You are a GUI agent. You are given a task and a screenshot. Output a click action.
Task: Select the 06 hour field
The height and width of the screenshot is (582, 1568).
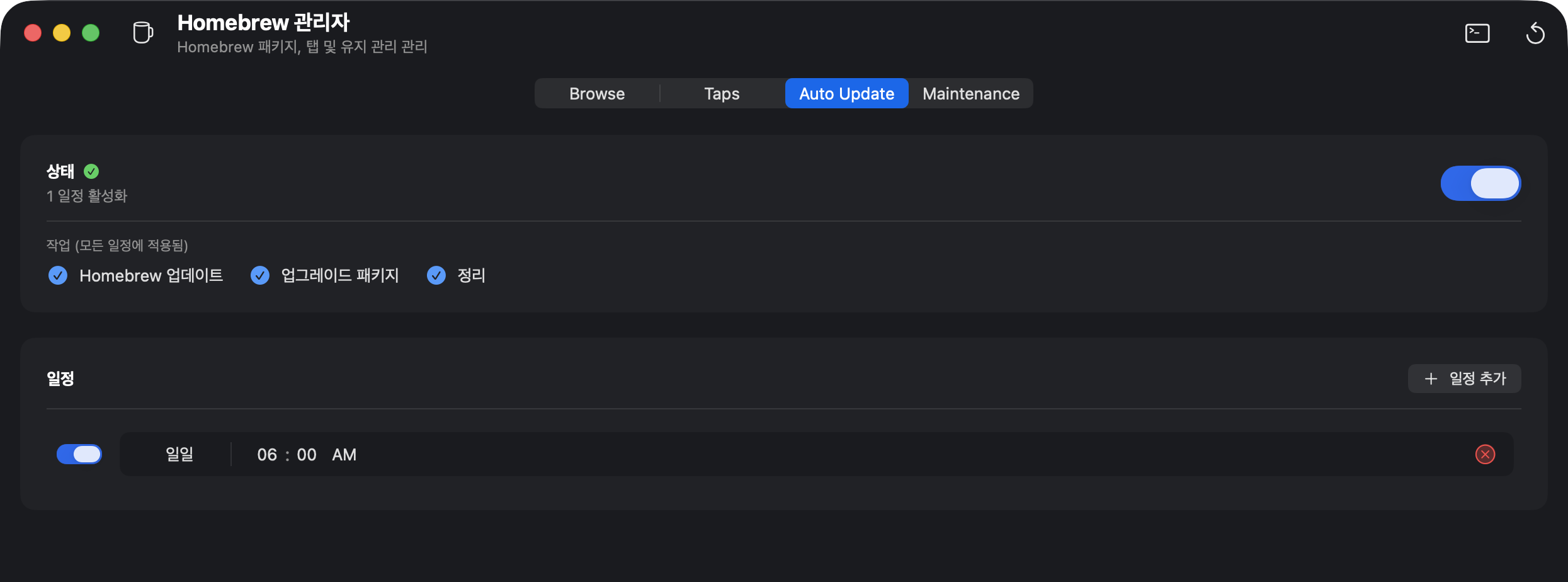(267, 455)
